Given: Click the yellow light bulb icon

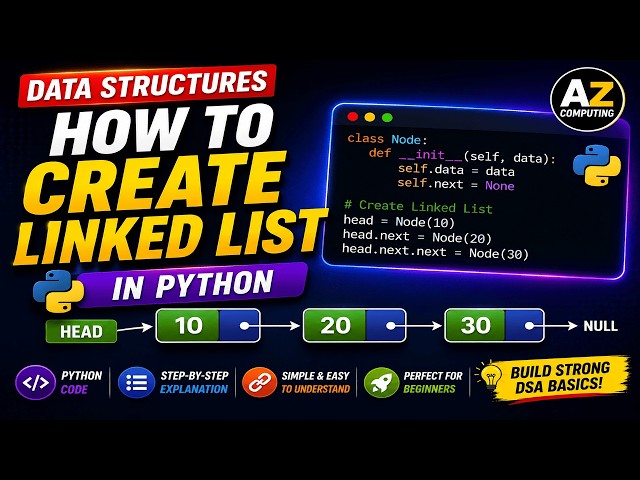Looking at the screenshot, I should tap(491, 375).
